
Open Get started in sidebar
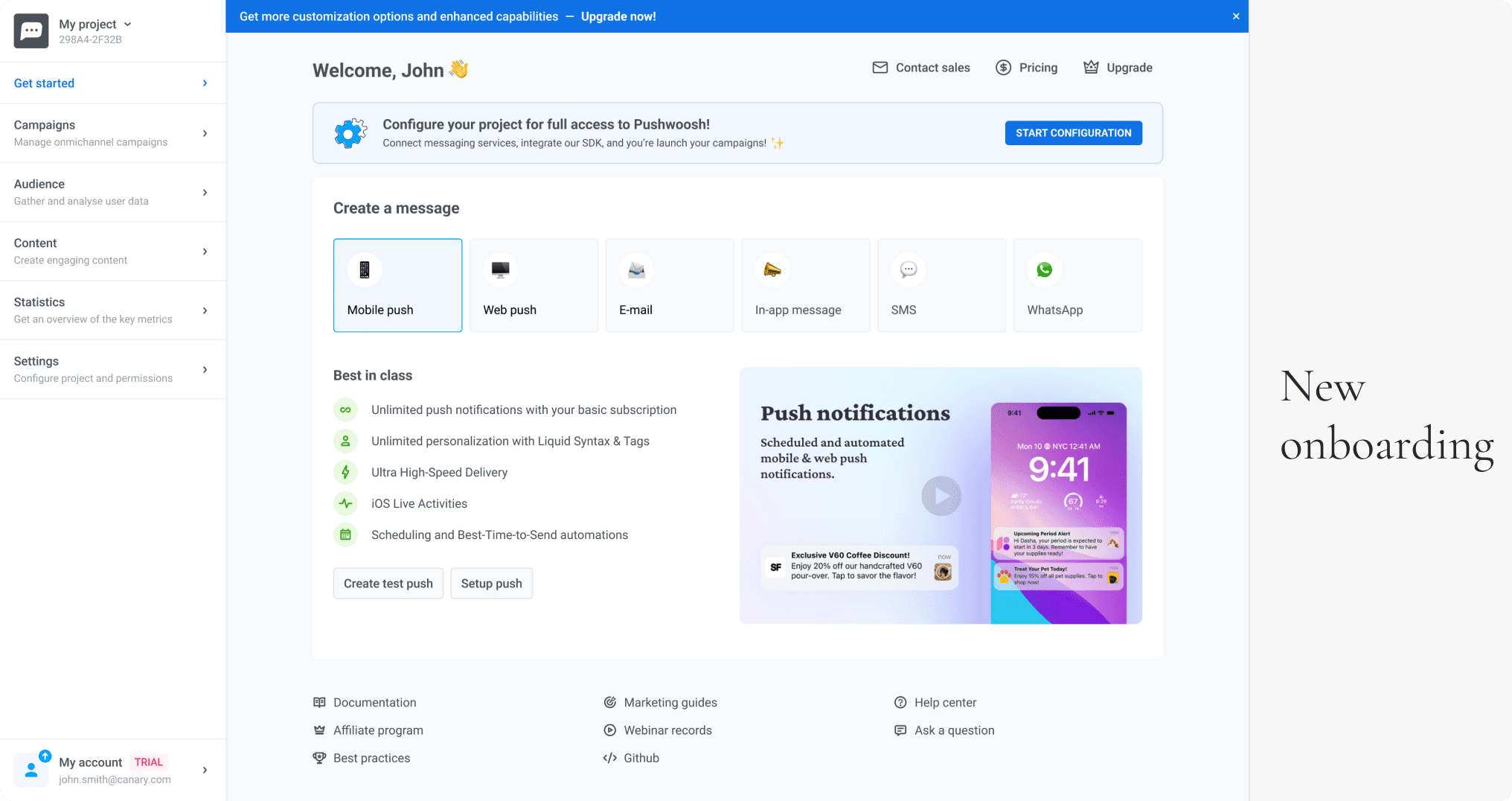coord(112,83)
